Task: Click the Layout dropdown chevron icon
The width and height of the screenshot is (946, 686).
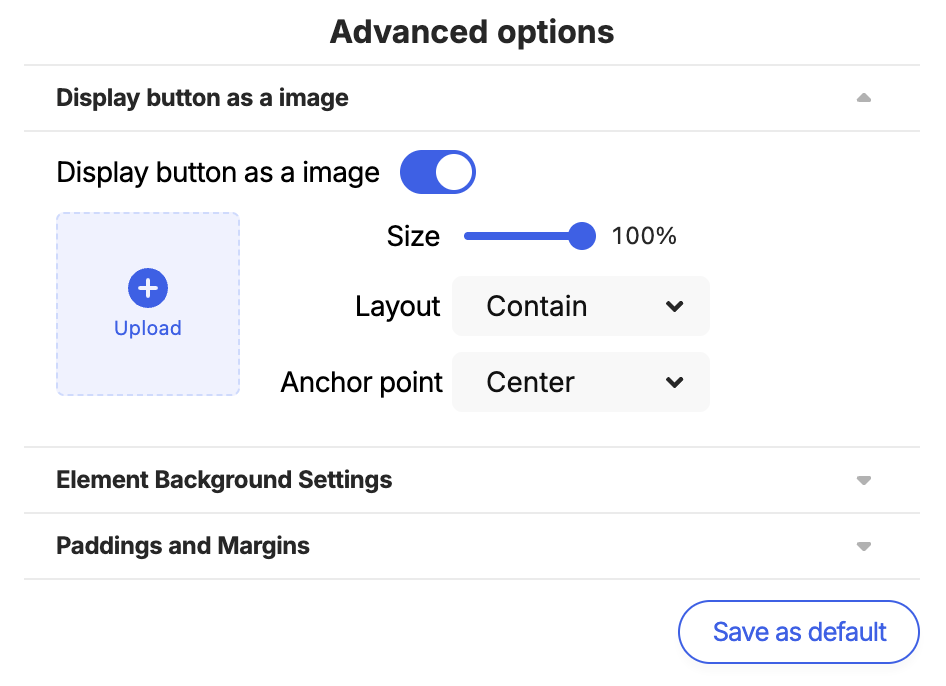Action: pyautogui.click(x=674, y=306)
